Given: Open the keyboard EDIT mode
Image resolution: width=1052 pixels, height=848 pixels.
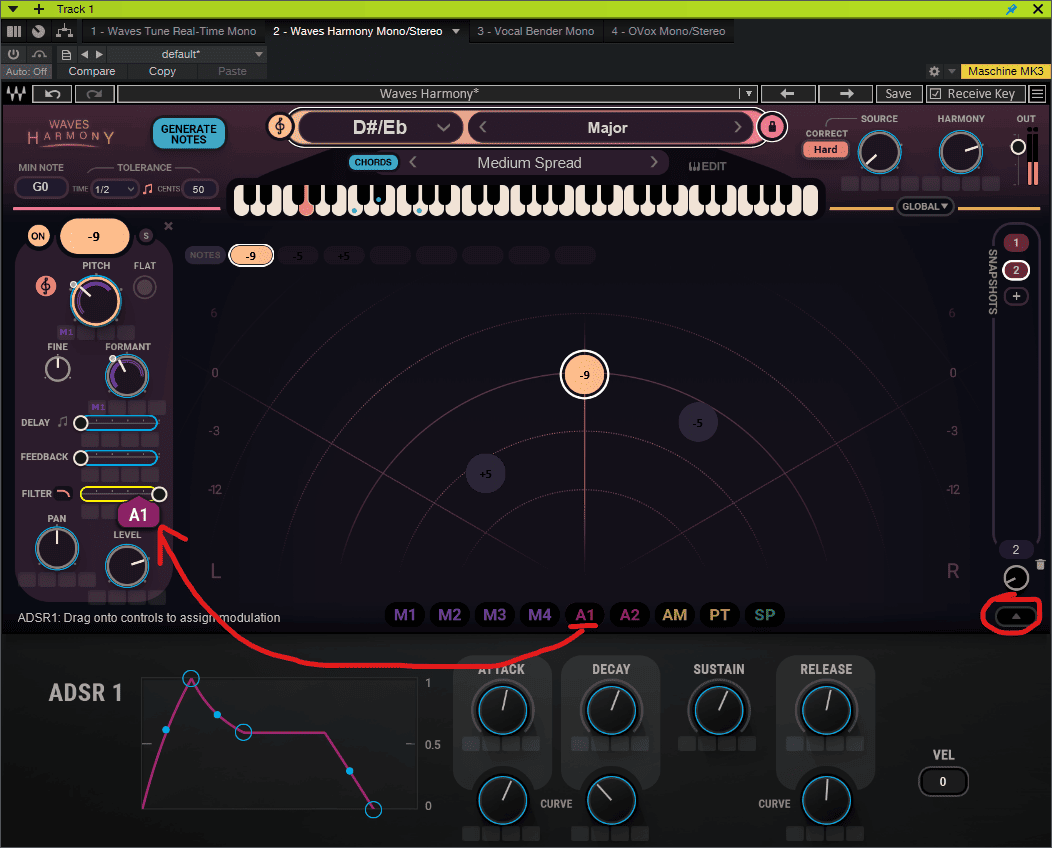Looking at the screenshot, I should click(x=707, y=166).
